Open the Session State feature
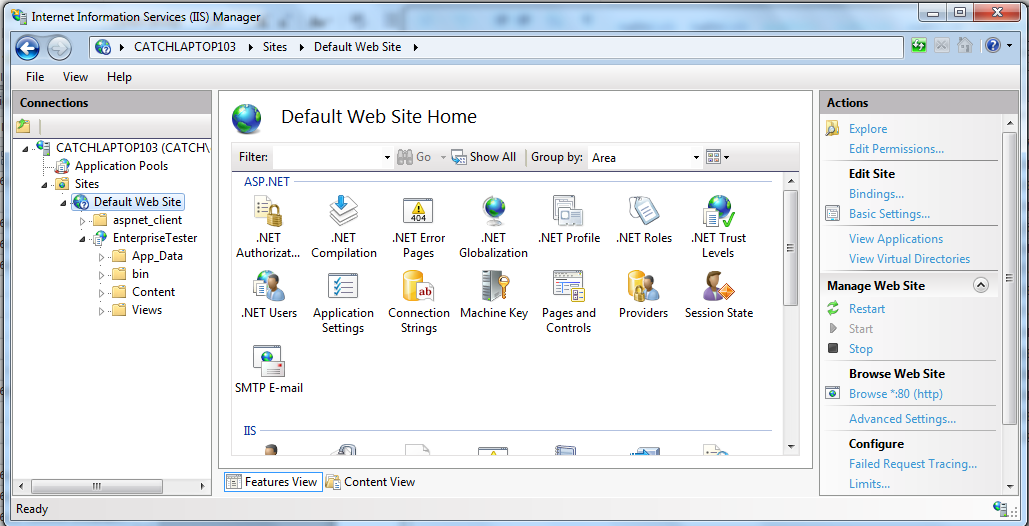 [719, 287]
